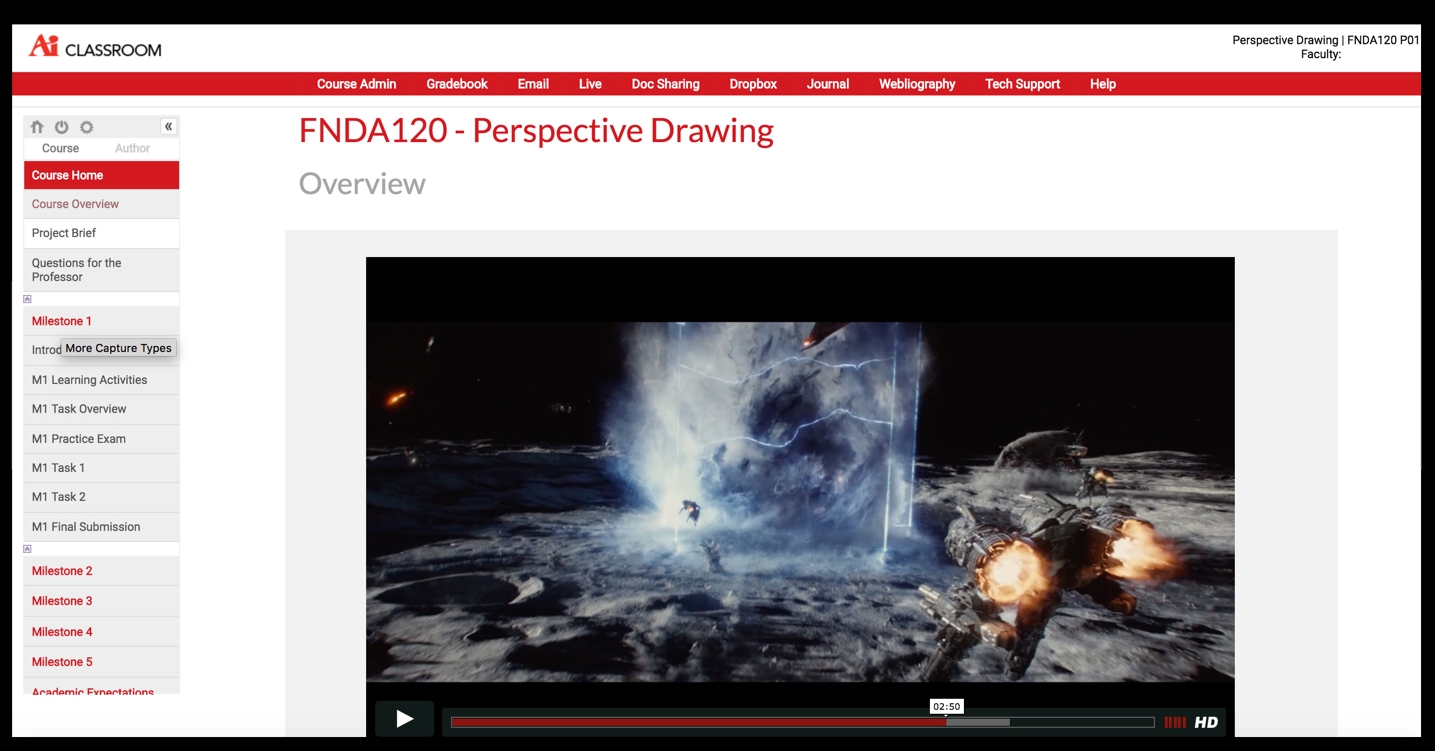Open Doc Sharing in menu bar
1435x751 pixels.
665,84
